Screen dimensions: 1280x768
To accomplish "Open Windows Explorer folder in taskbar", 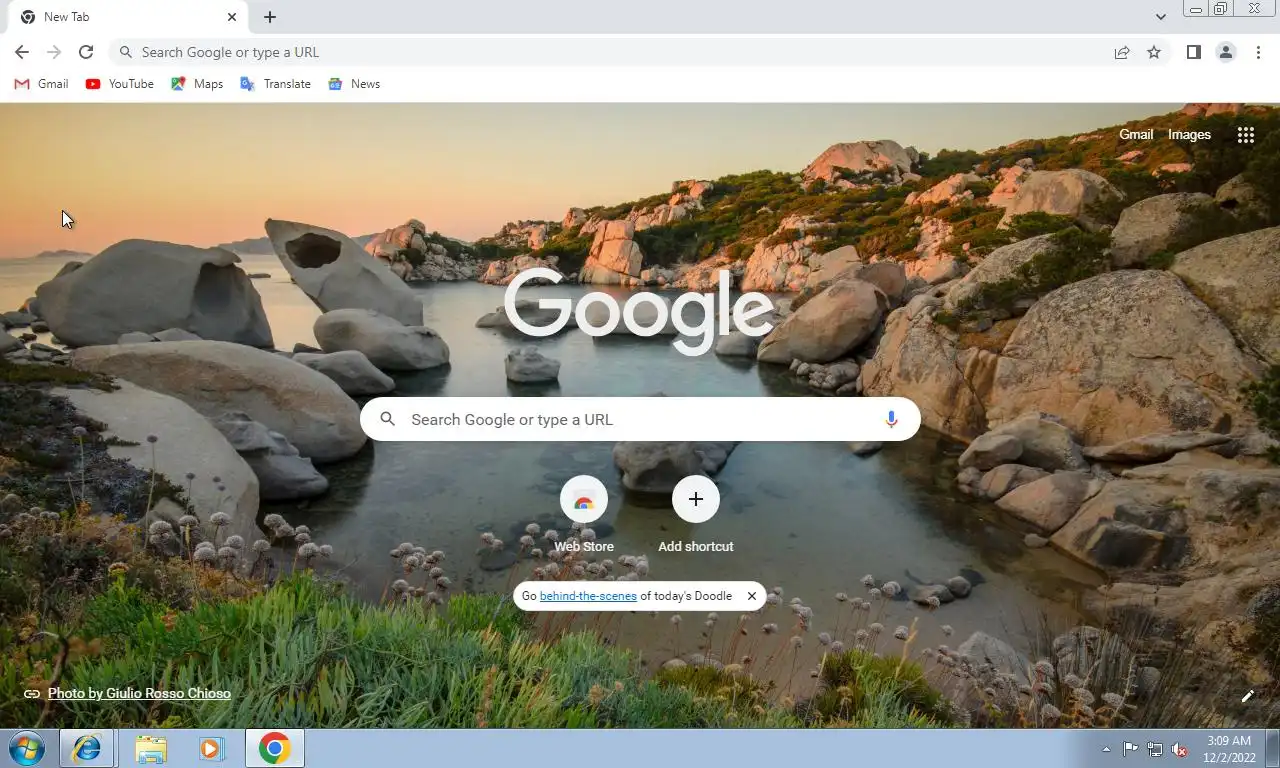I will 151,748.
